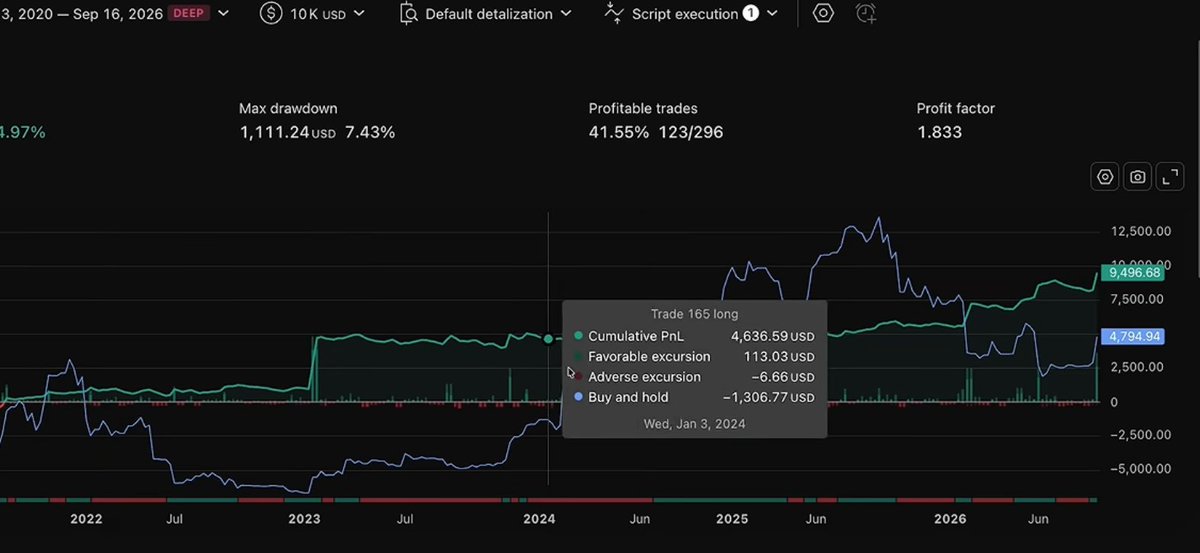Click the green 9,496.68 price label
This screenshot has width=1200, height=553.
coord(1134,272)
